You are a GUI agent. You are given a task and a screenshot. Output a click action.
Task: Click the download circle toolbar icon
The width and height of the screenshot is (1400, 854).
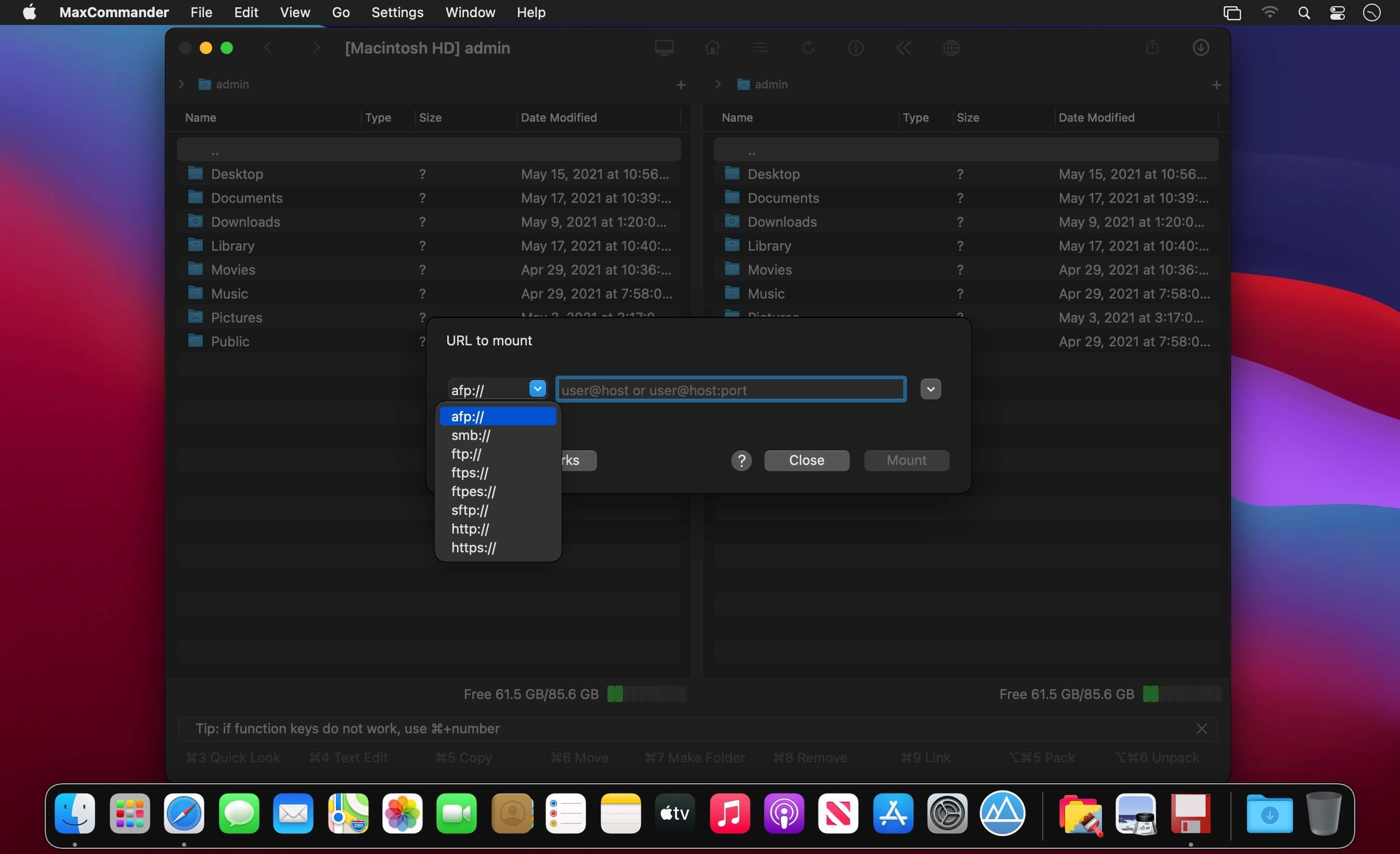coord(1200,48)
